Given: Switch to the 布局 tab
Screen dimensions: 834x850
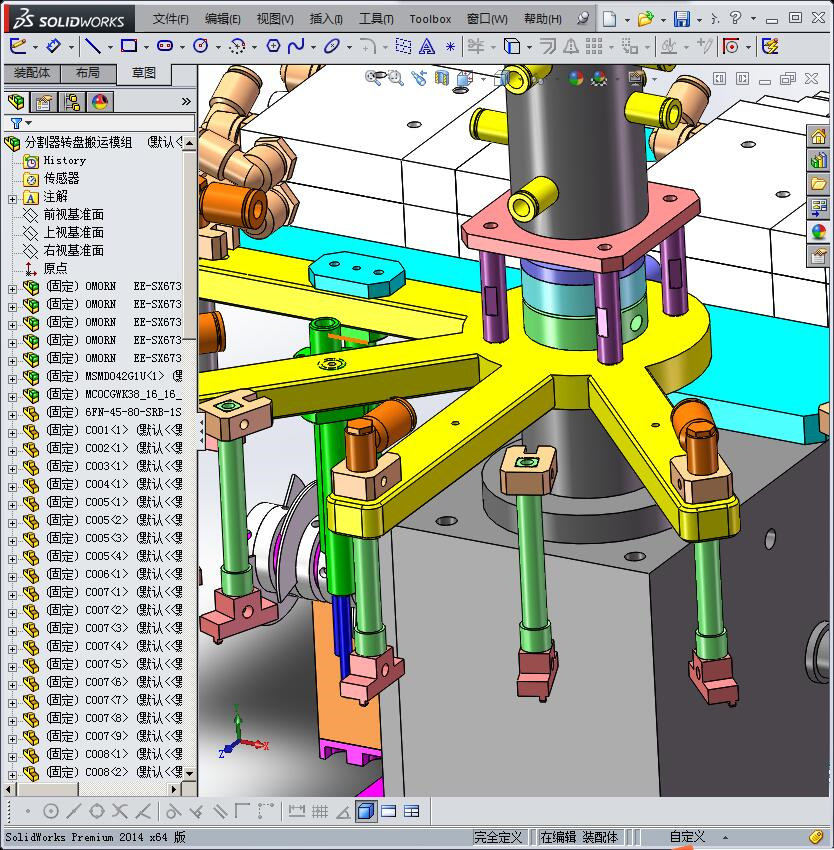Looking at the screenshot, I should pyautogui.click(x=88, y=73).
